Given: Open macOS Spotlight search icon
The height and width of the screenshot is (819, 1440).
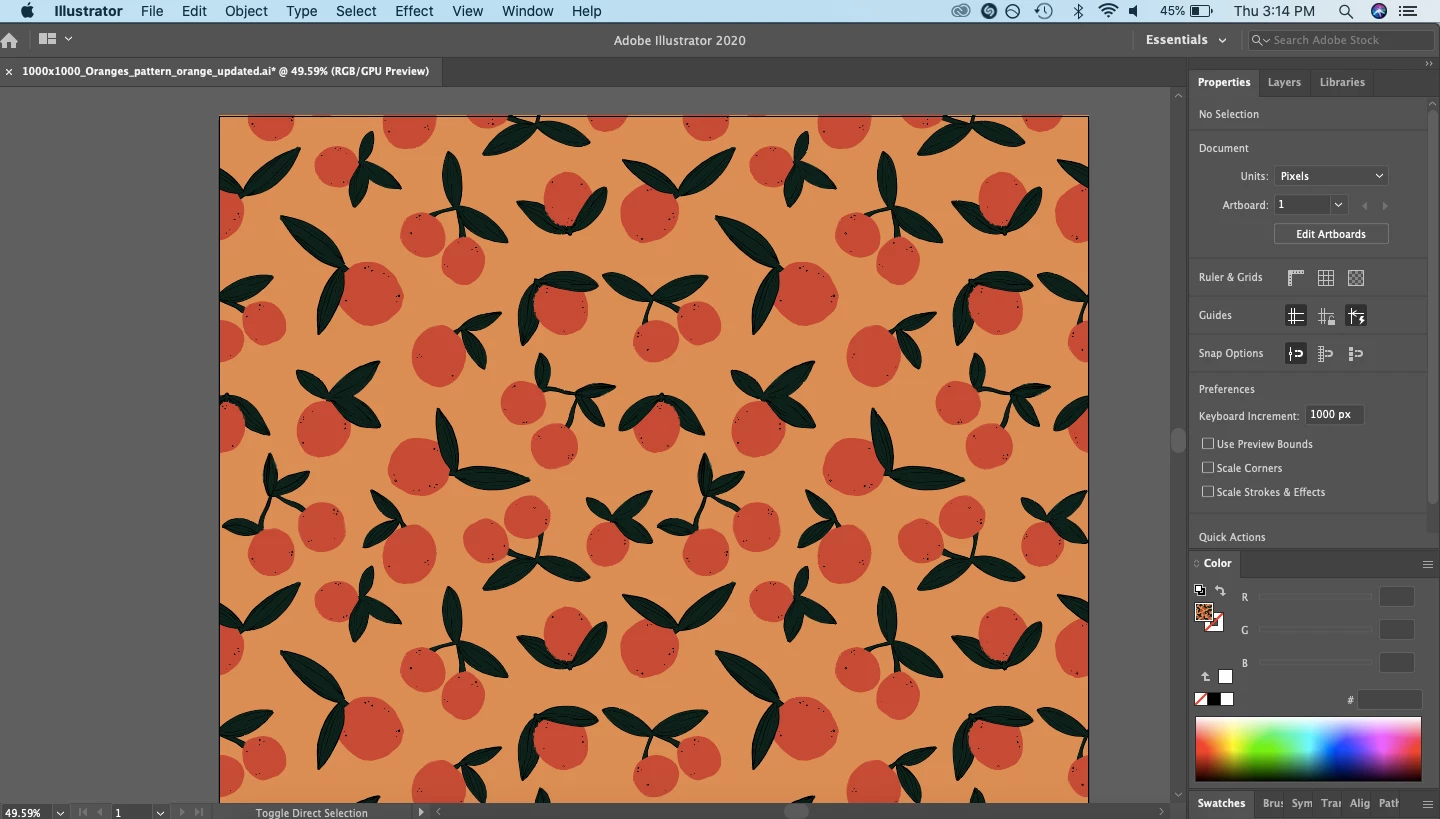Looking at the screenshot, I should (1346, 11).
